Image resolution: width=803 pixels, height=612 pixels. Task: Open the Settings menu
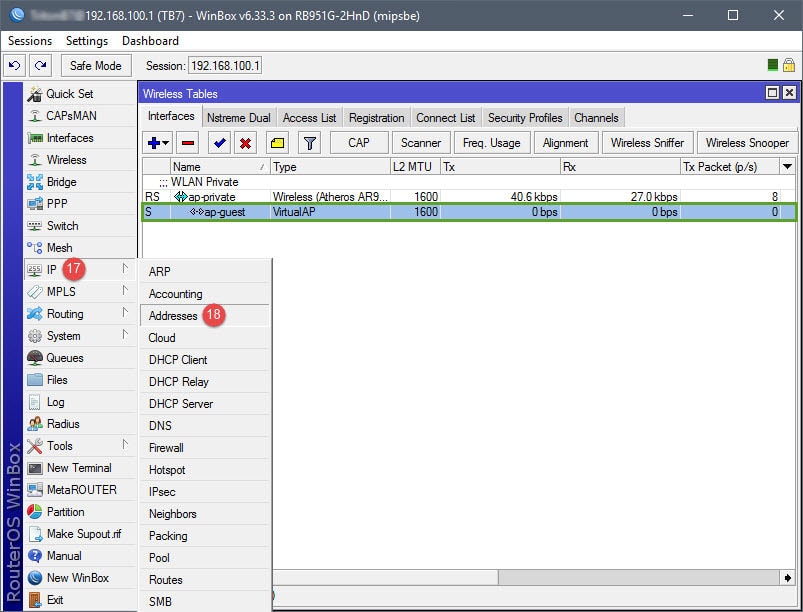click(87, 41)
